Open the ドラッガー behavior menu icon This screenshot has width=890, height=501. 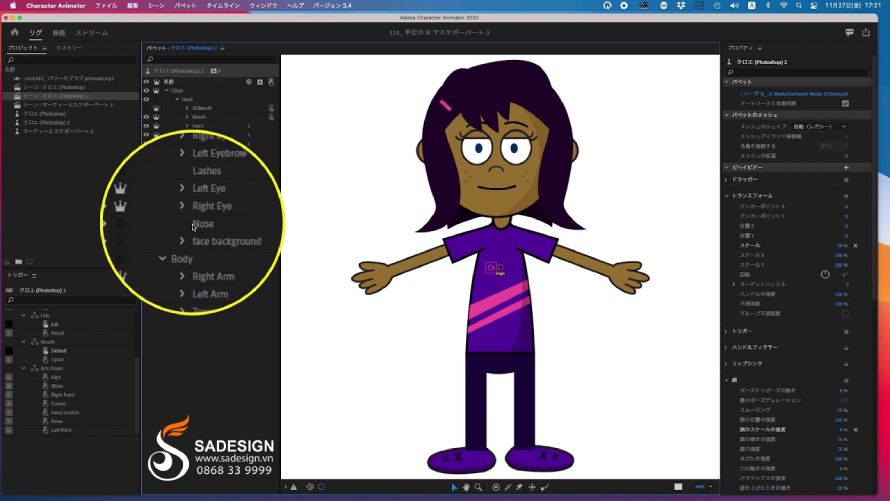[846, 180]
